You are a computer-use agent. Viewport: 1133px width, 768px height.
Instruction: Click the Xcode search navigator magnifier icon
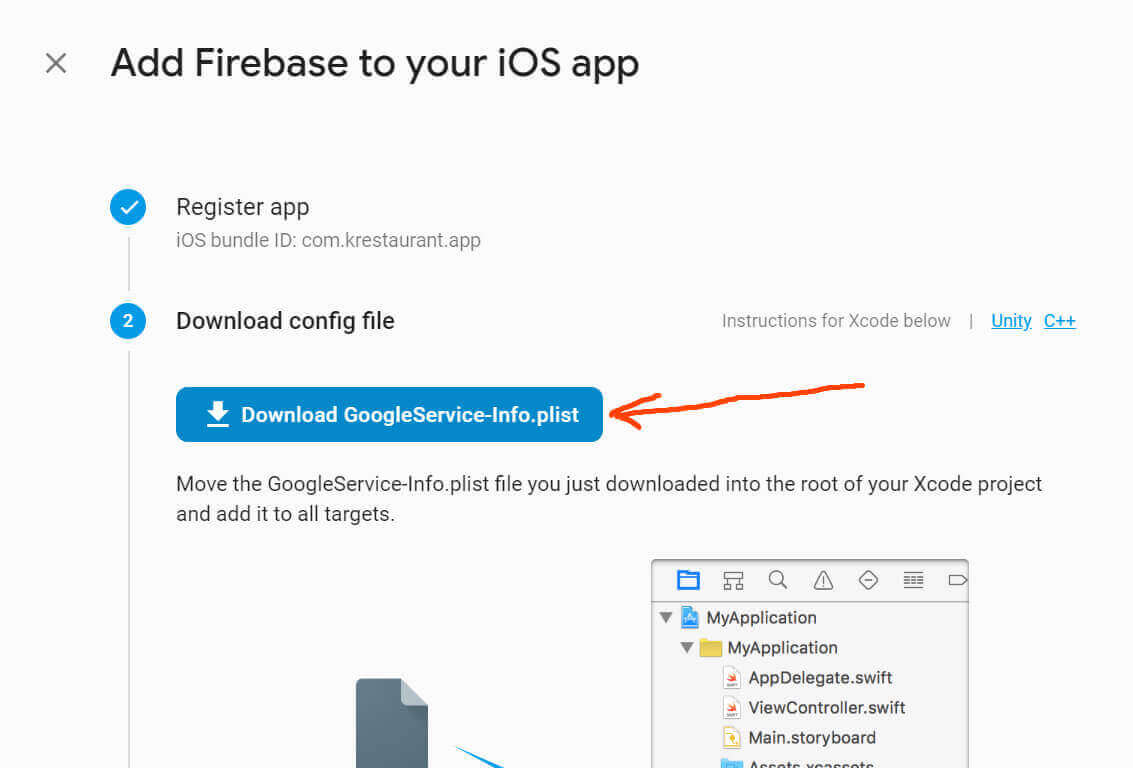pyautogui.click(x=778, y=580)
